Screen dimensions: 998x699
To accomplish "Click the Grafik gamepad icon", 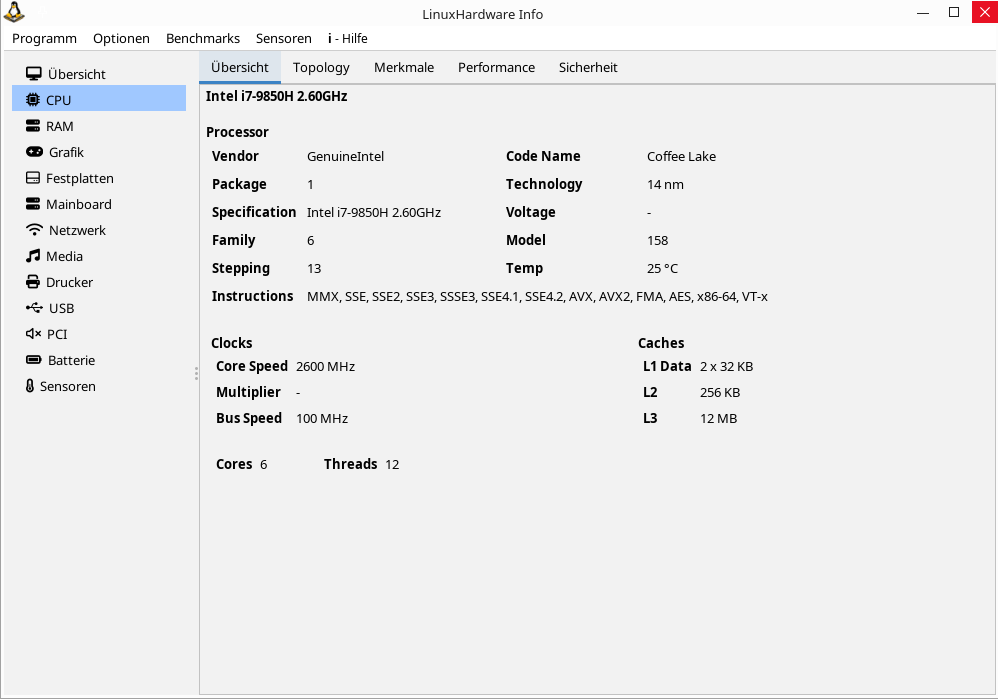I will point(34,152).
